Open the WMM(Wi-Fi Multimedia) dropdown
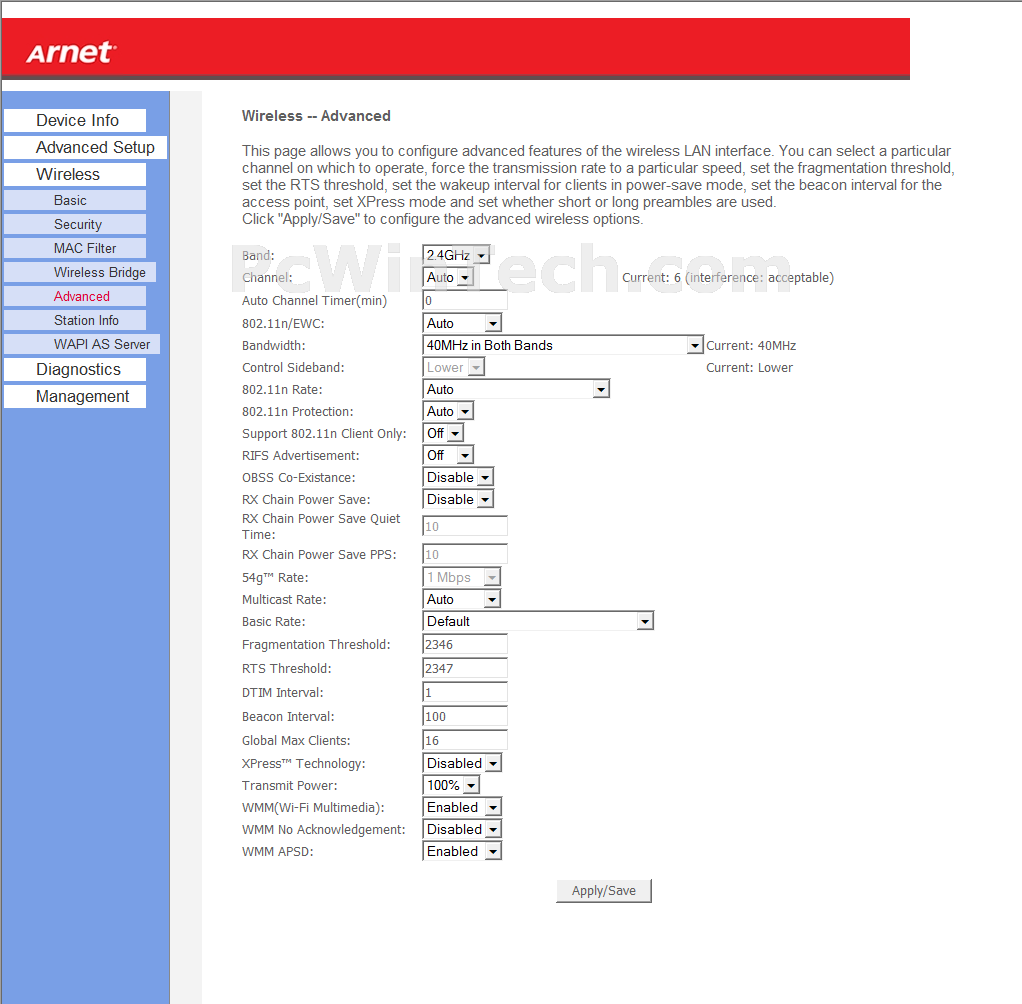This screenshot has height=1004, width=1022. 462,808
